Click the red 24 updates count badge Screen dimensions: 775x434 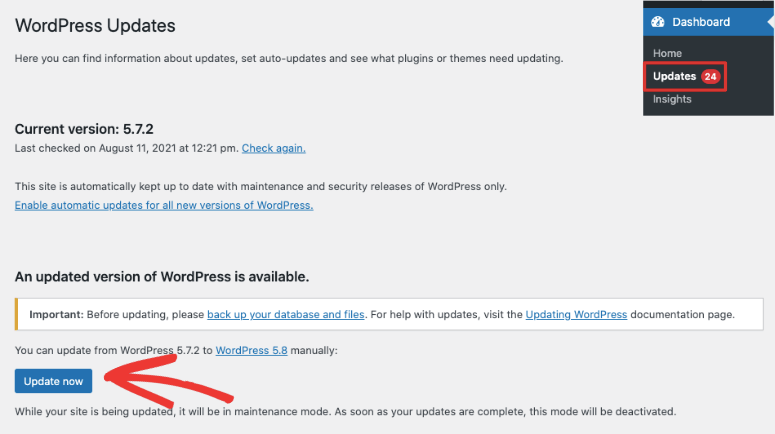(x=710, y=76)
